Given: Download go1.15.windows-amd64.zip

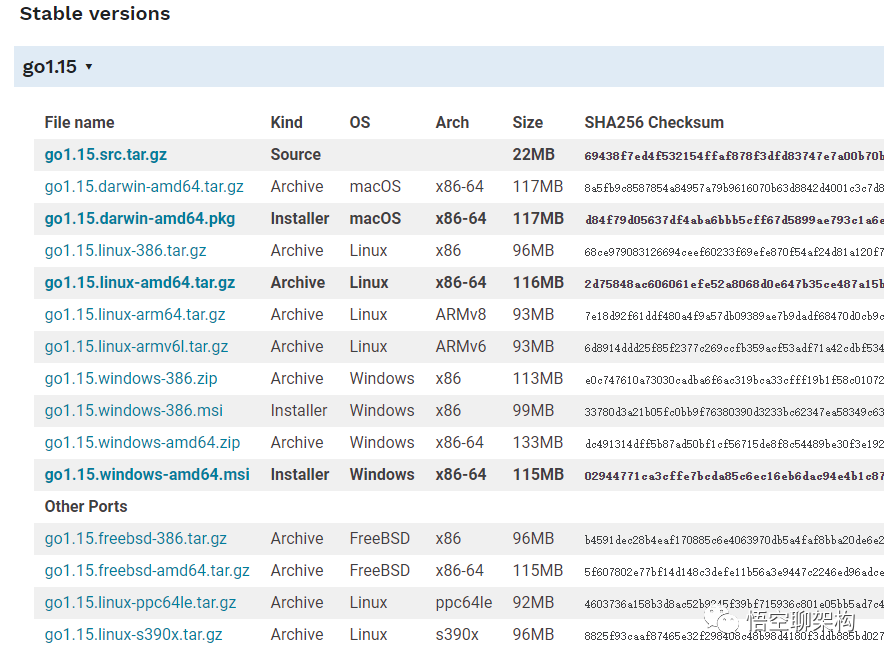Looking at the screenshot, I should tap(142, 443).
